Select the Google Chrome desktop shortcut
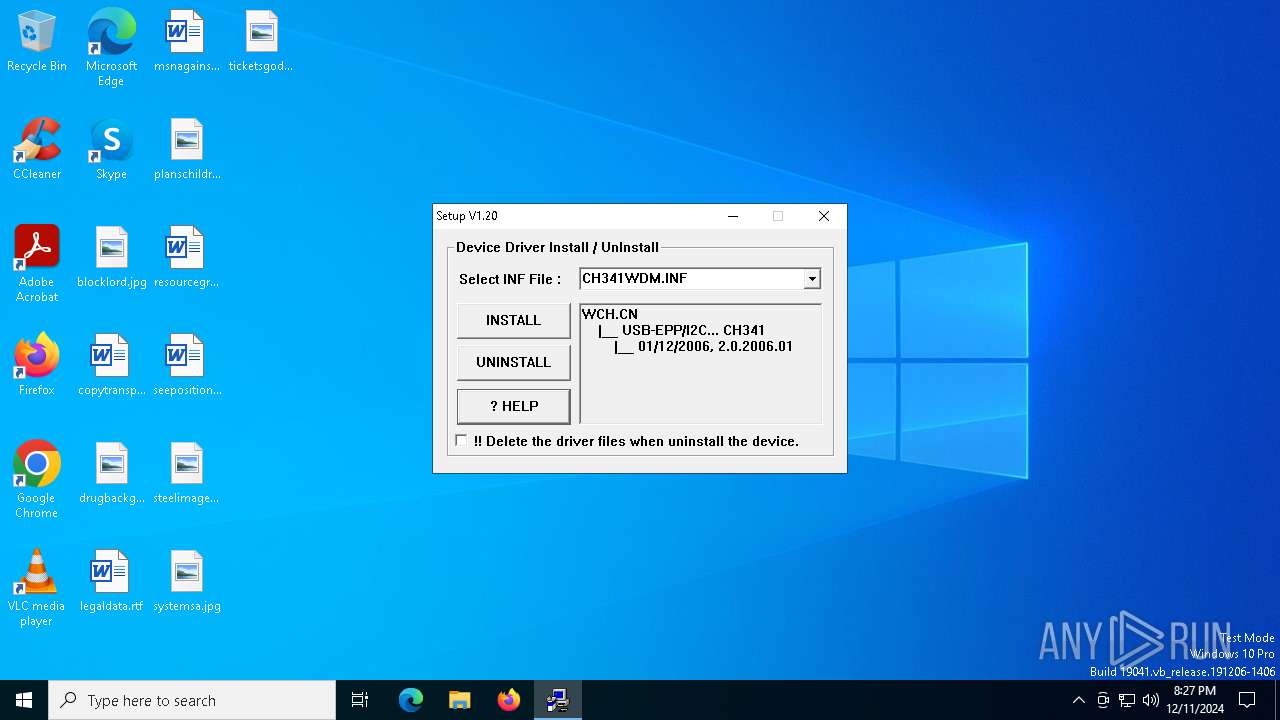Image resolution: width=1280 pixels, height=720 pixels. pos(37,480)
